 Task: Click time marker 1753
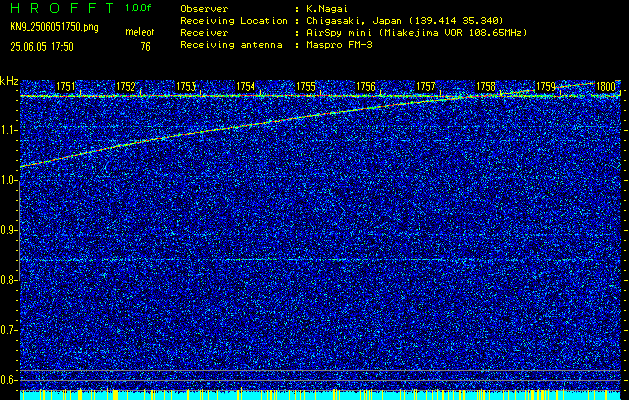pos(186,86)
